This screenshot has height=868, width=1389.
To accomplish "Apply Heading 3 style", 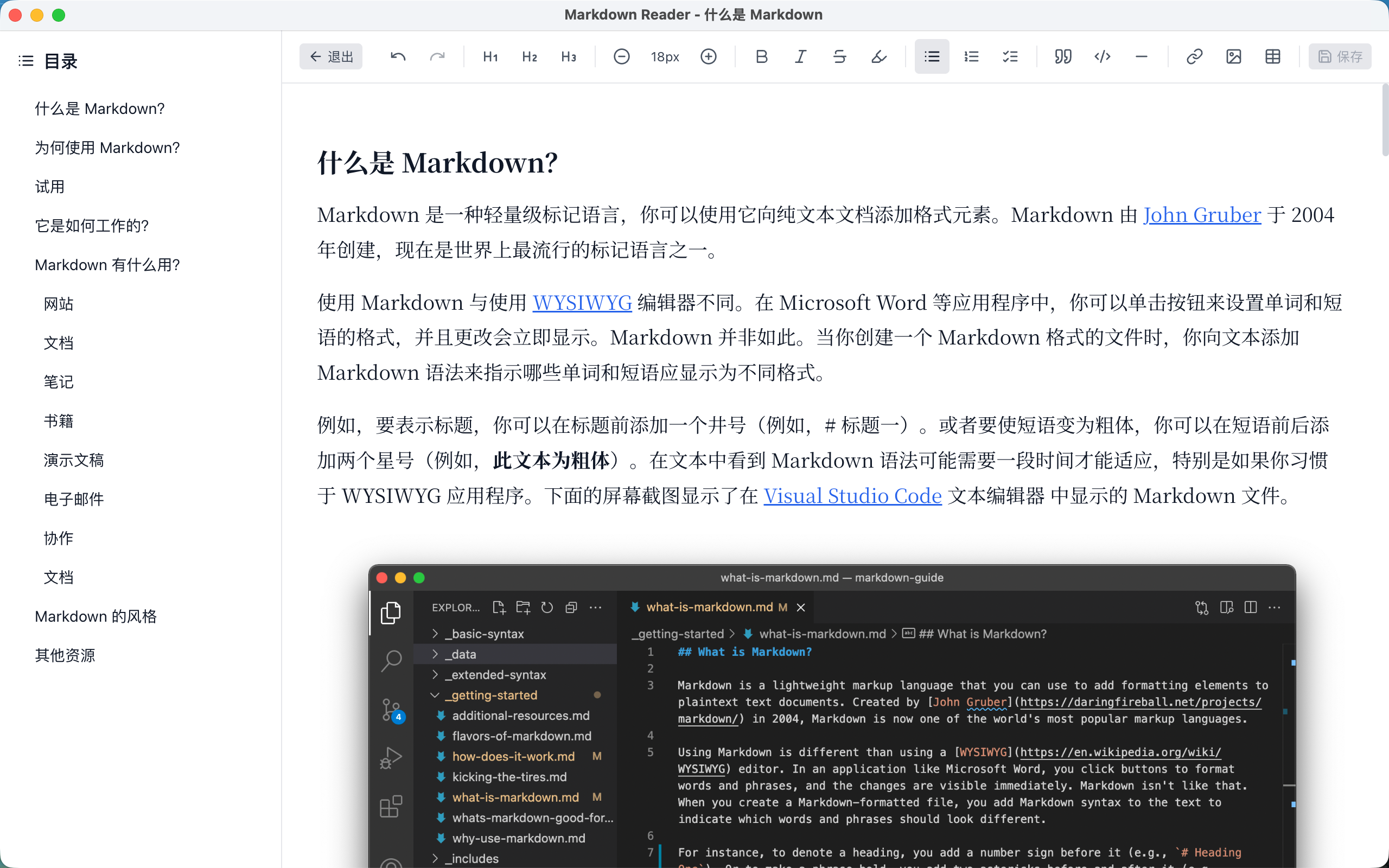I will point(568,56).
